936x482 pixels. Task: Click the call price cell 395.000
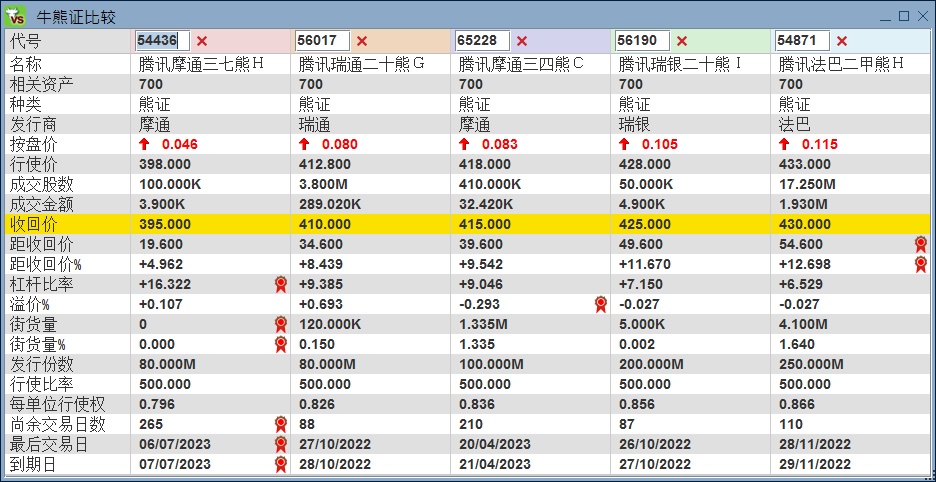pos(165,224)
